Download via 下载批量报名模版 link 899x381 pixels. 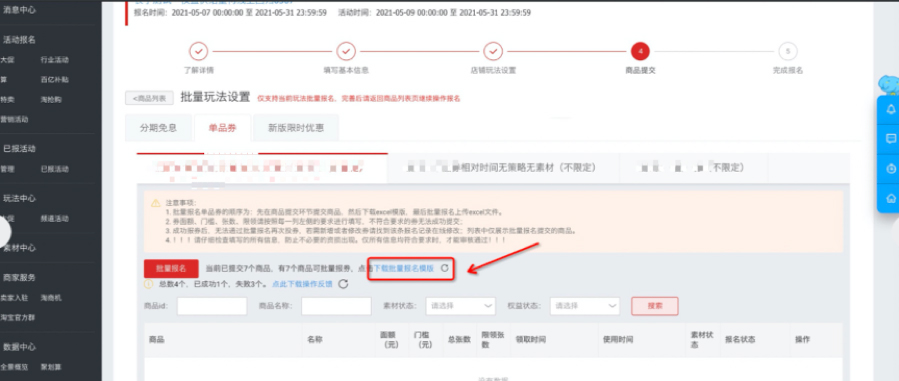coord(404,268)
